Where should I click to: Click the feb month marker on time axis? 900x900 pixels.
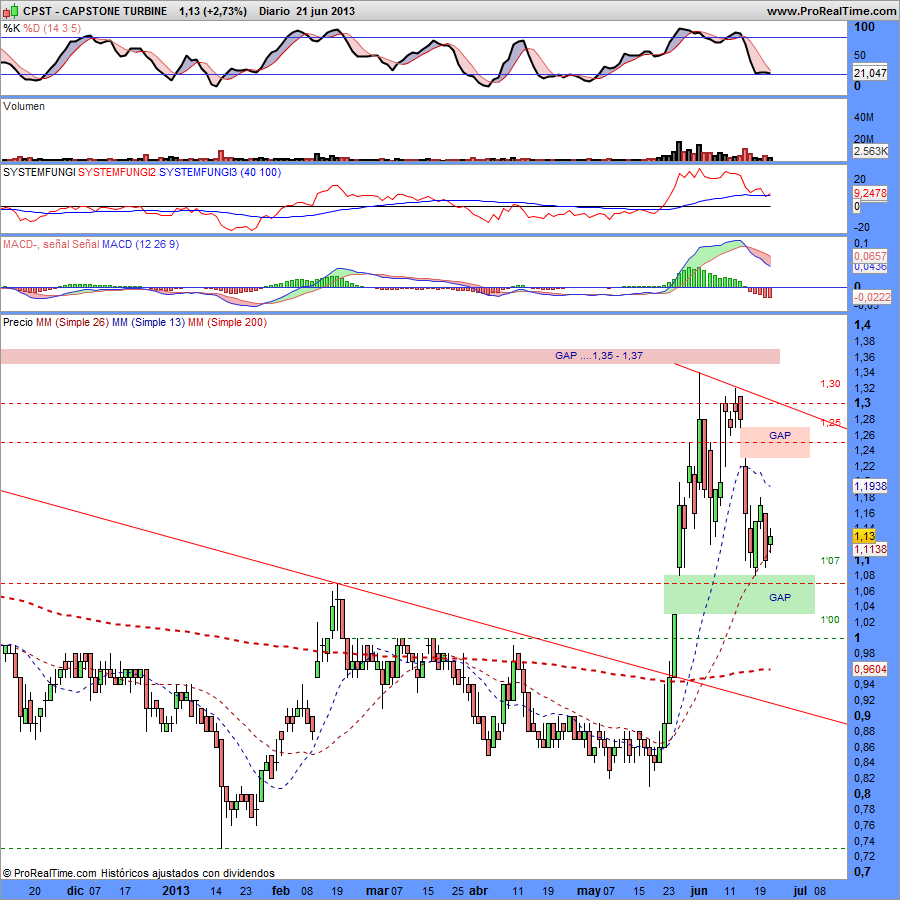pyautogui.click(x=281, y=891)
